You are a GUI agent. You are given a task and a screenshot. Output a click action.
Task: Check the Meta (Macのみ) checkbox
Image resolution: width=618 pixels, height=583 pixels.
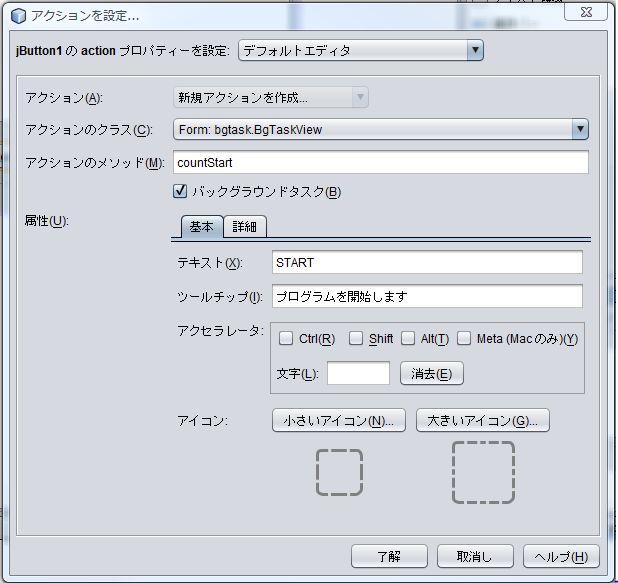(x=464, y=339)
